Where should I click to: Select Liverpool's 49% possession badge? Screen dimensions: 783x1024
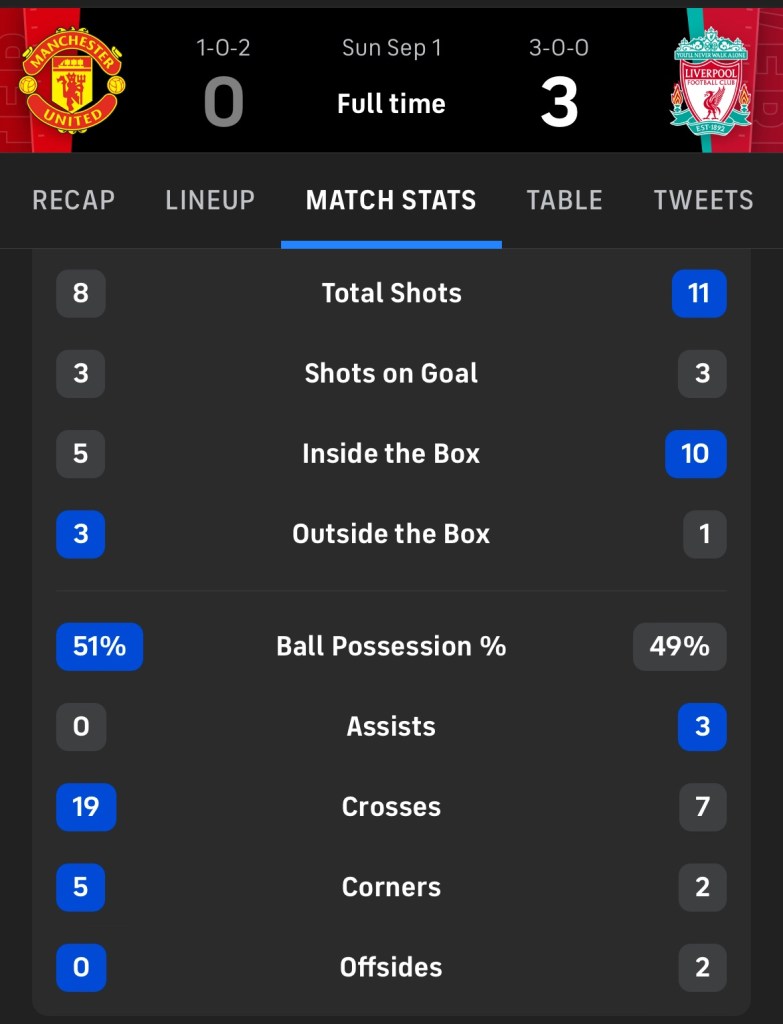(679, 646)
